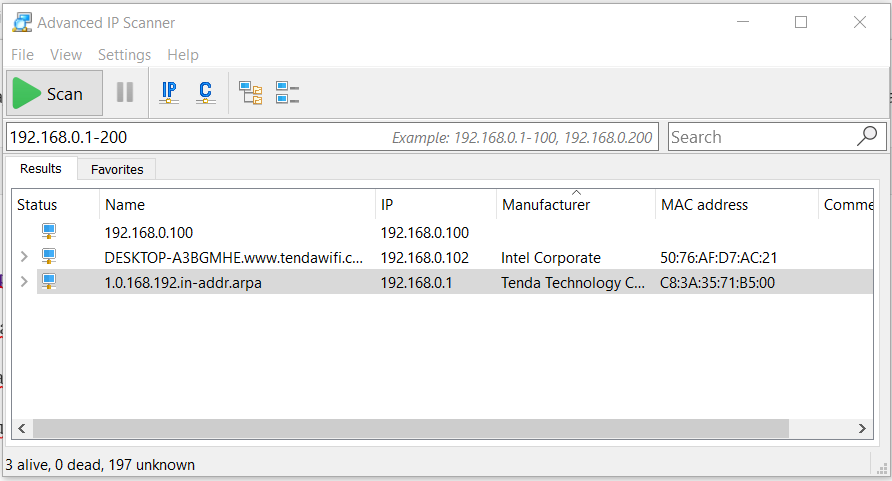The image size is (892, 481).
Task: Expand the DESKTOP-A3BGMHE device row
Action: 24,257
